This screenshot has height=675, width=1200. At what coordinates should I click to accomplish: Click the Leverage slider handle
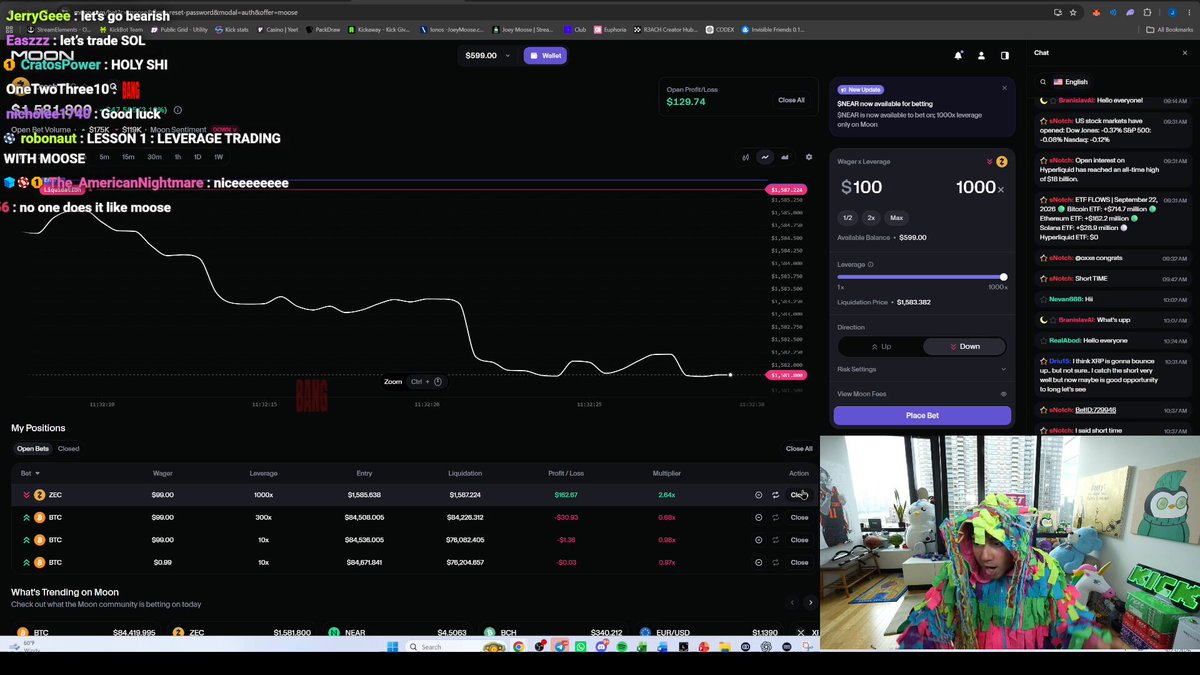click(x=1003, y=277)
